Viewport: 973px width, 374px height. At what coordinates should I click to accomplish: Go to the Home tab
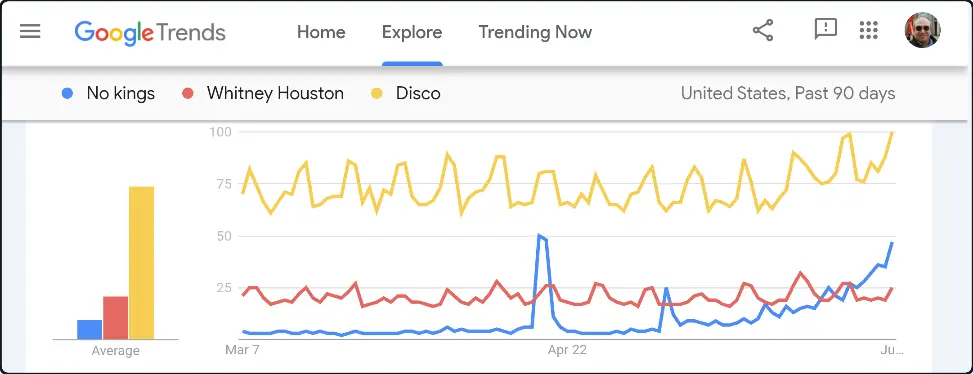(x=321, y=32)
